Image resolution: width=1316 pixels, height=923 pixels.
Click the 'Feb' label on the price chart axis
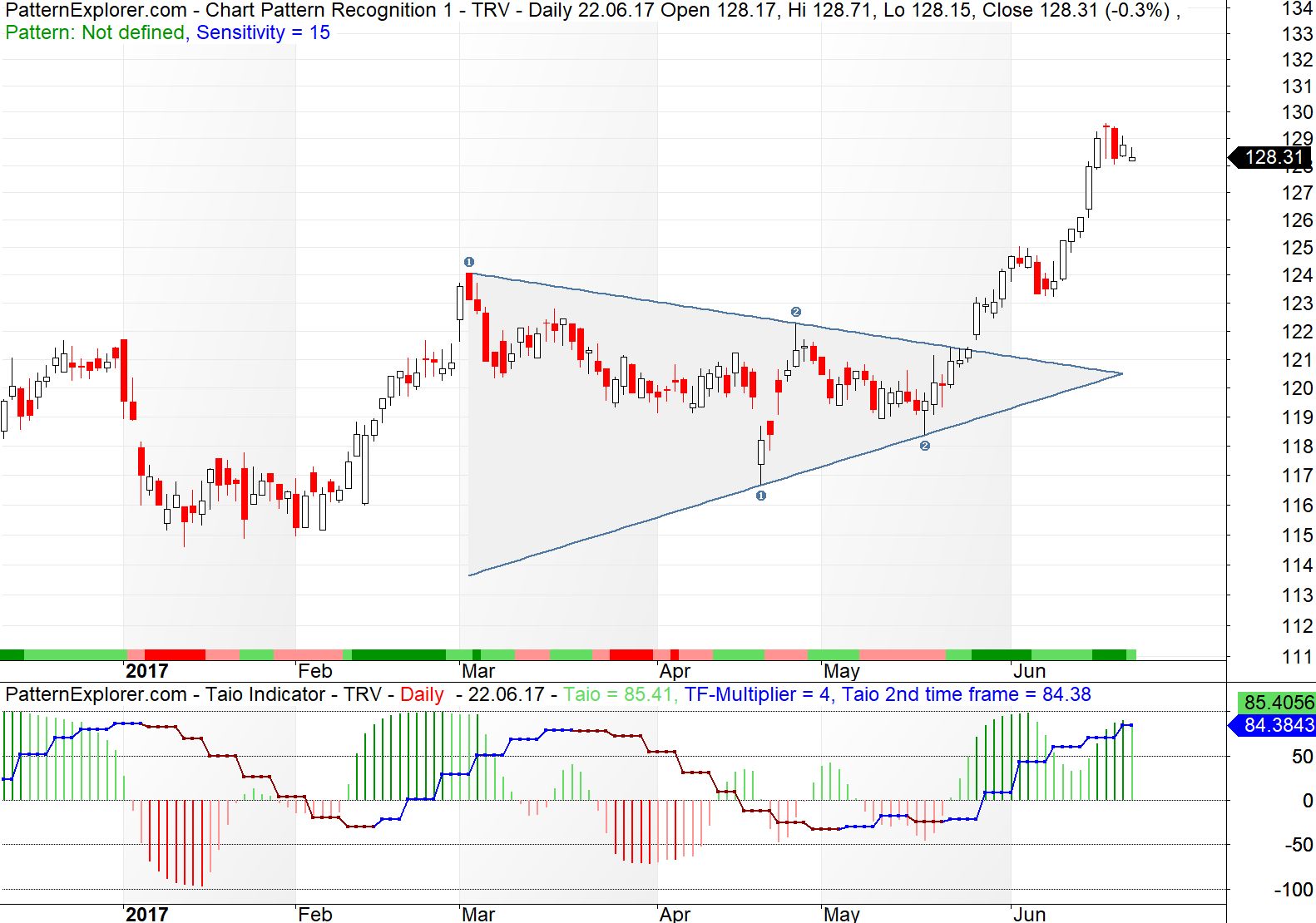315,671
